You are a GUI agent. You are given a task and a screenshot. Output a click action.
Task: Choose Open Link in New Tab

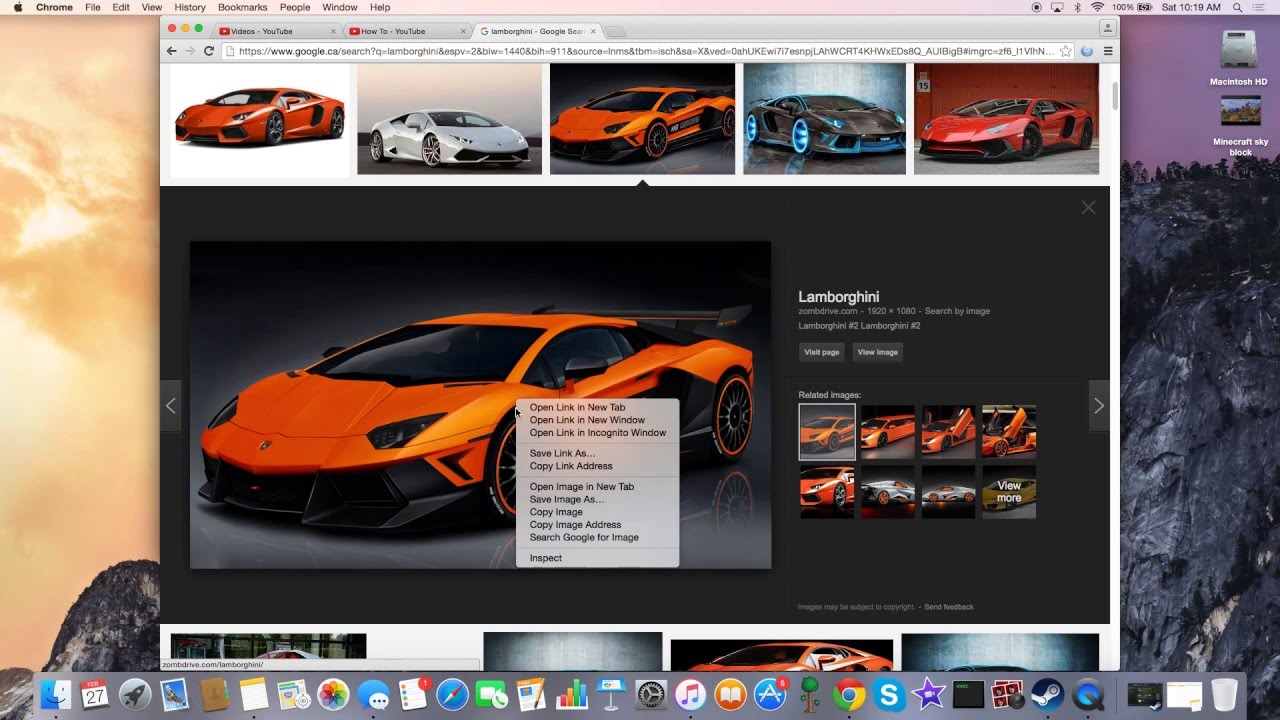point(597,407)
